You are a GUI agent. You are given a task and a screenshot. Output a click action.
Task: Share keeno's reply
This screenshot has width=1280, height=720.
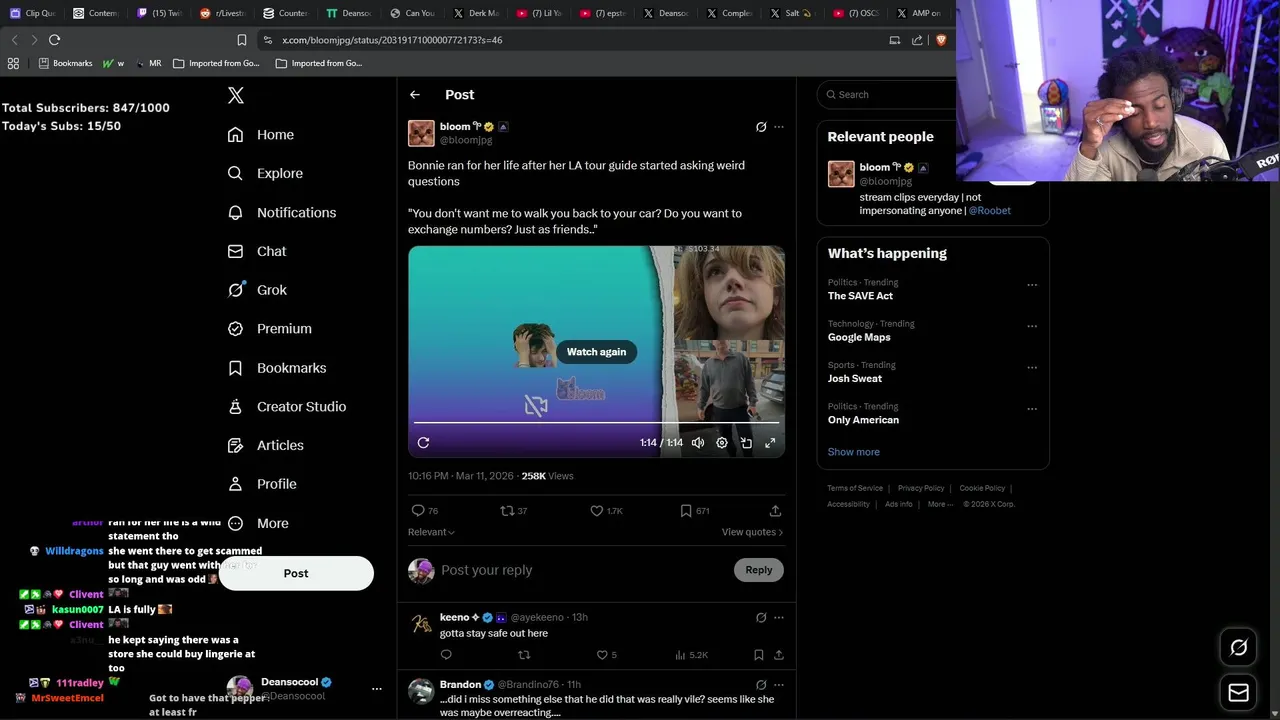tap(779, 655)
